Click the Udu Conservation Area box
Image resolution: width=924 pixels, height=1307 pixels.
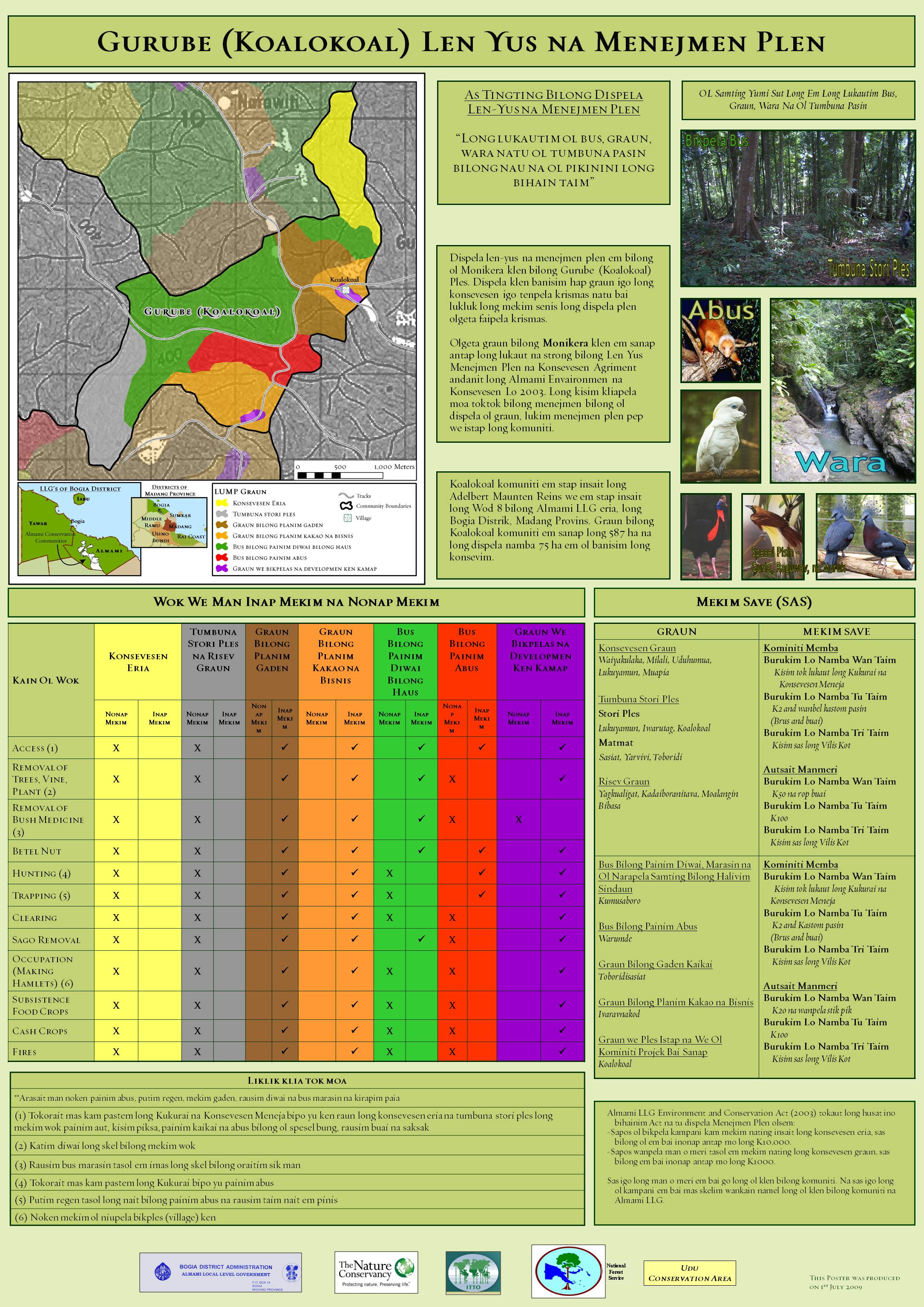click(690, 1273)
